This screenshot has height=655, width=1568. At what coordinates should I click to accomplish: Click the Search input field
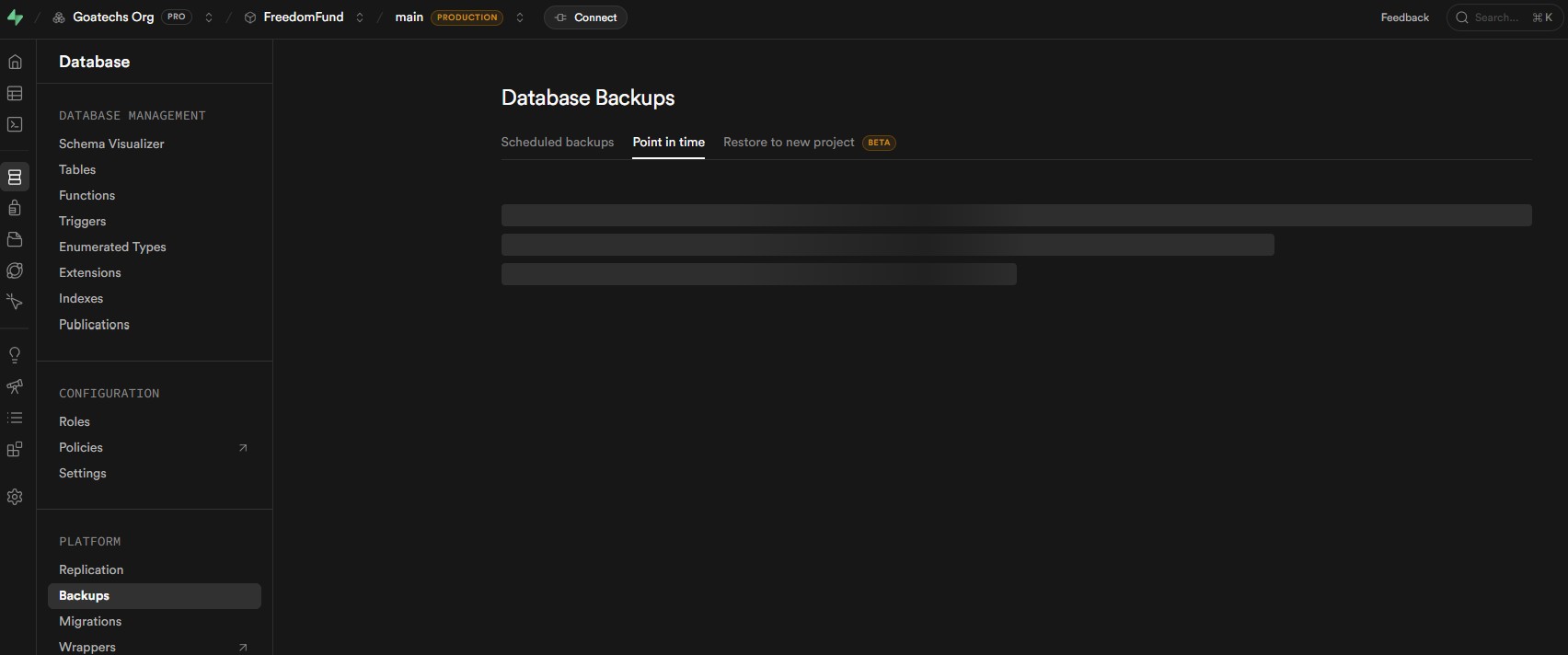pos(1505,17)
